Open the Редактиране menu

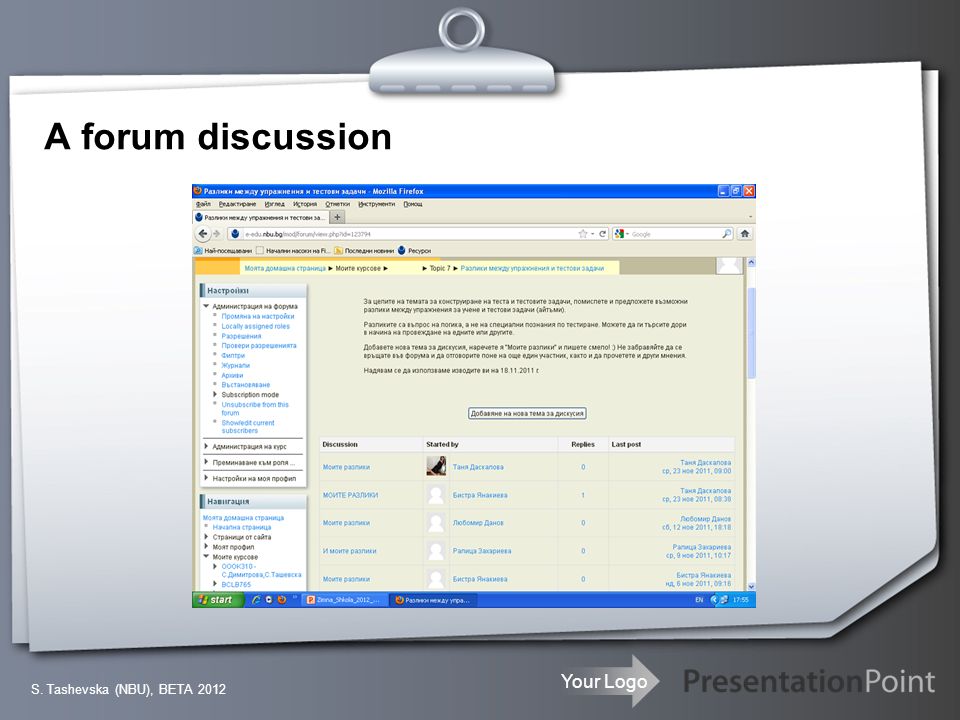[238, 204]
